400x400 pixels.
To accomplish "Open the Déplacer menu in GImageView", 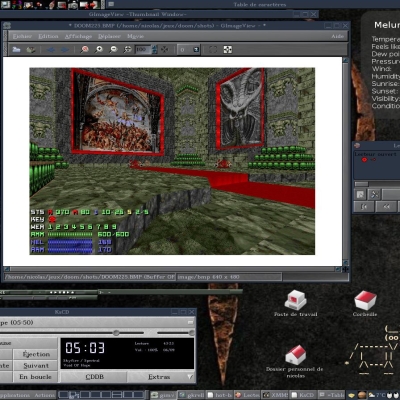I will coord(109,36).
